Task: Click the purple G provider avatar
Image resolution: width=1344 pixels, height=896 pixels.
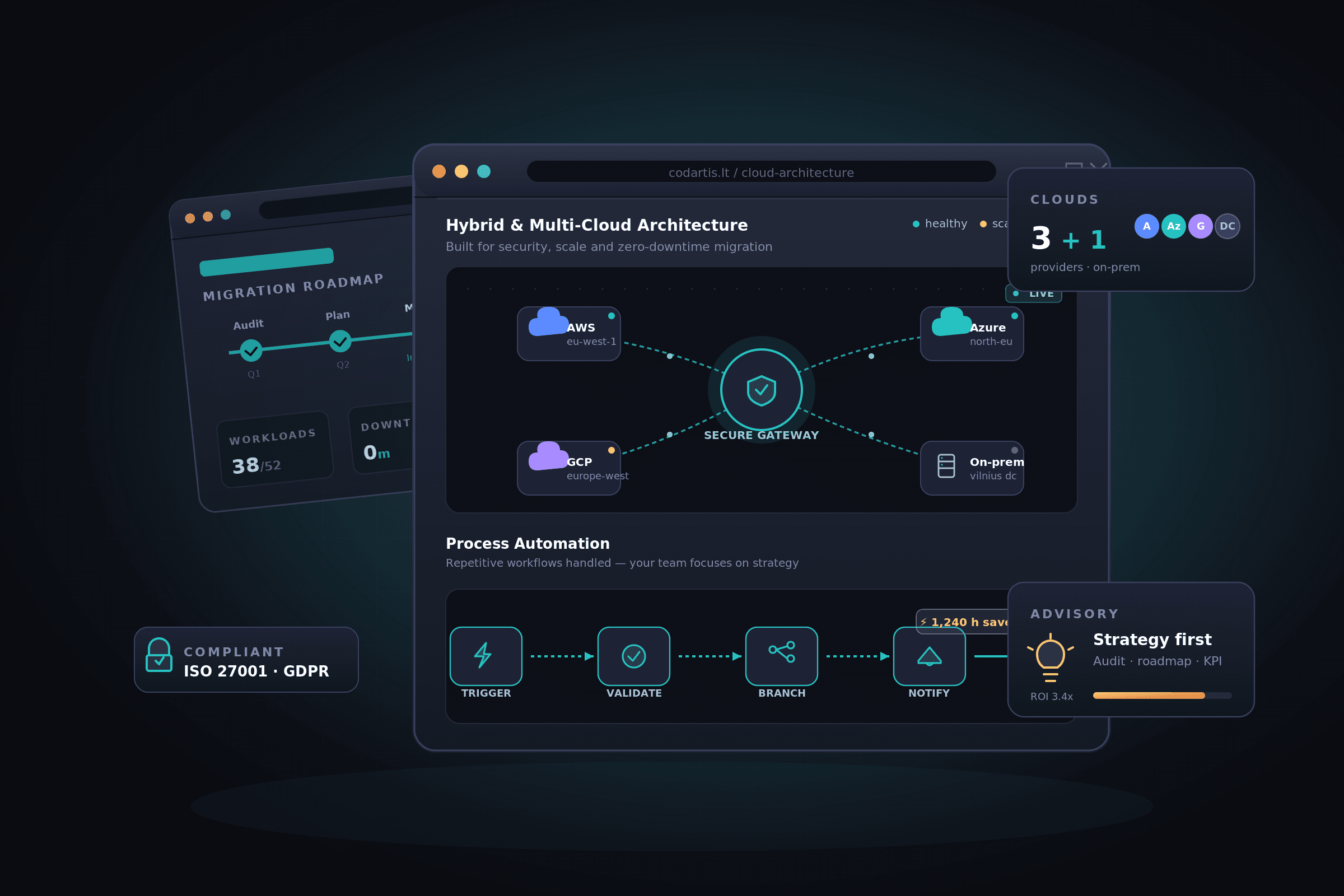Action: pos(1201,226)
